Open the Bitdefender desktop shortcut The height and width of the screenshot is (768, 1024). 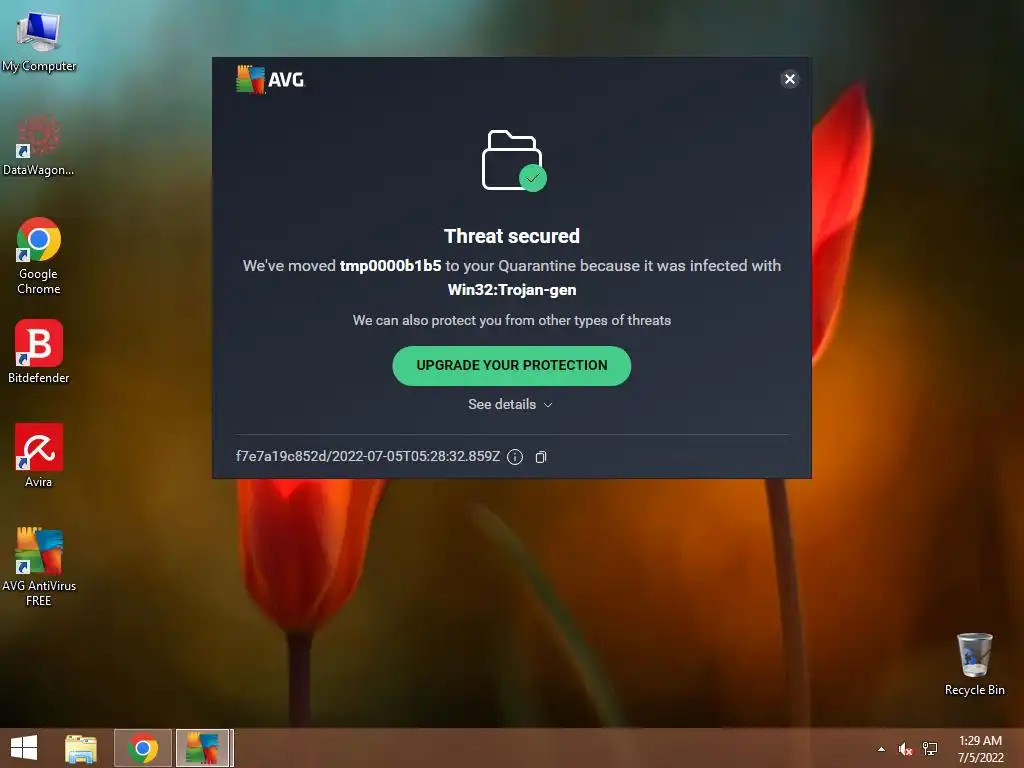tap(39, 351)
